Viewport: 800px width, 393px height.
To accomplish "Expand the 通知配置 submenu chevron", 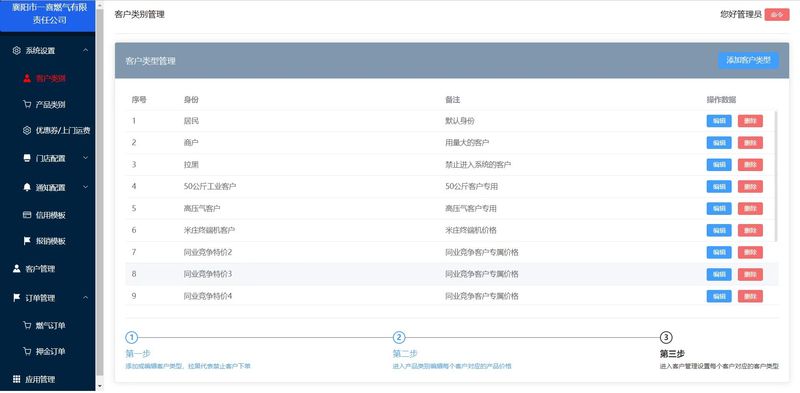I will (85, 187).
